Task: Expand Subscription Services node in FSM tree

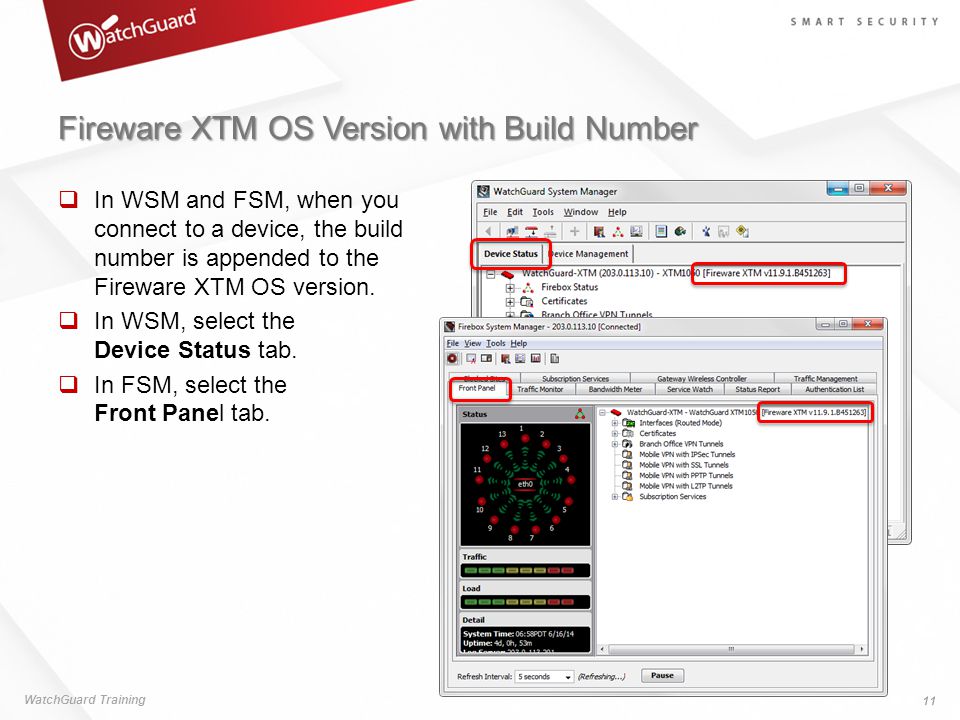Action: pos(615,497)
